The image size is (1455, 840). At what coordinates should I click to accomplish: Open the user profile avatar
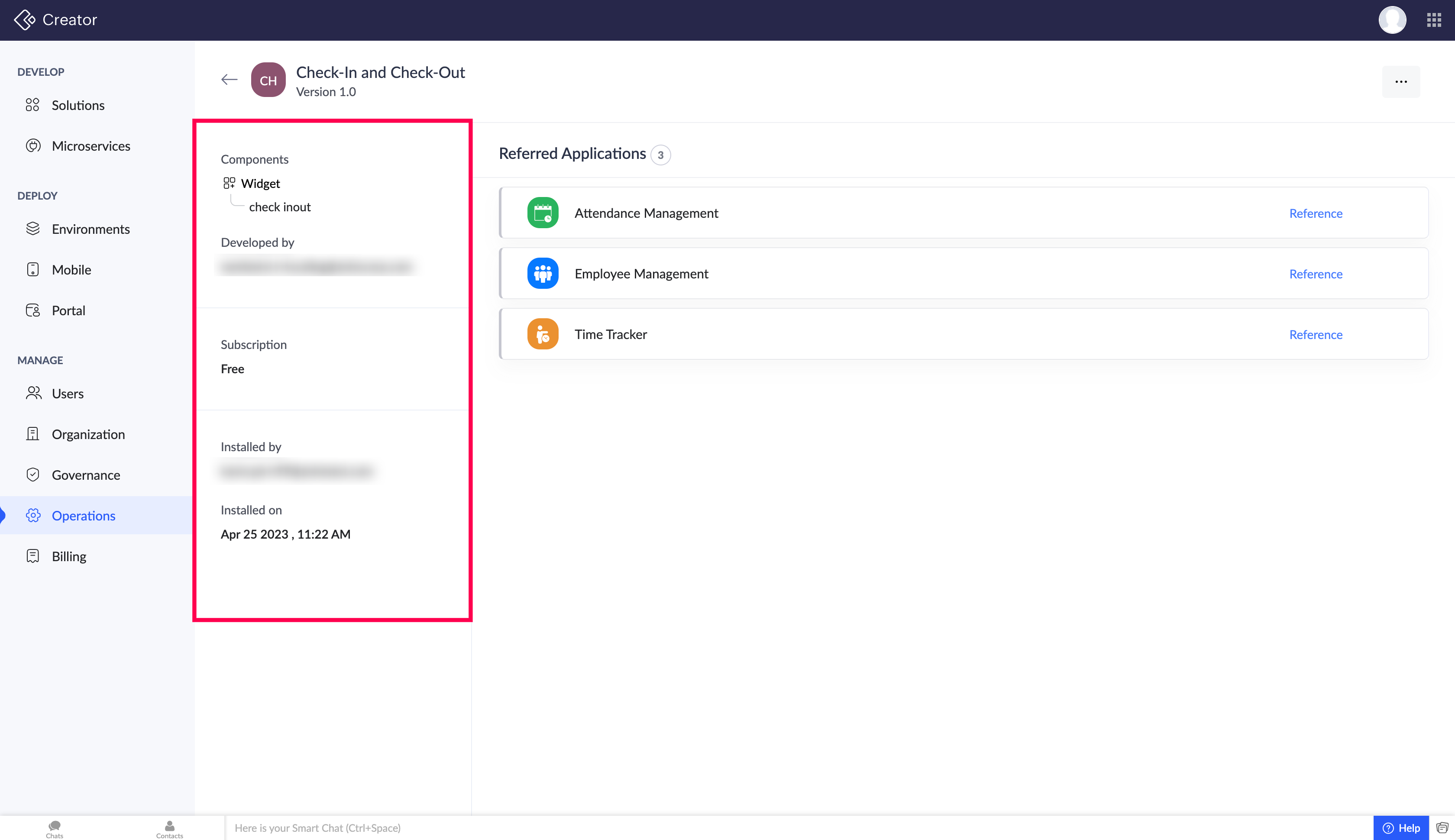click(x=1391, y=20)
